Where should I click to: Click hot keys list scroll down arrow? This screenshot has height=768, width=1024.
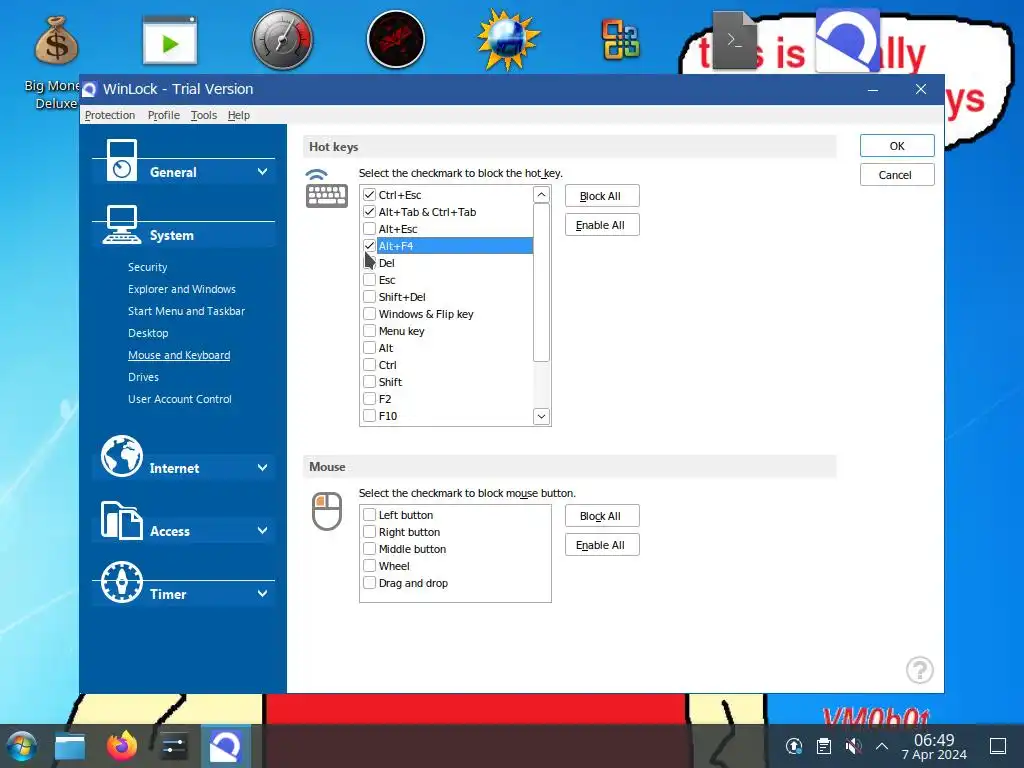[x=541, y=416]
